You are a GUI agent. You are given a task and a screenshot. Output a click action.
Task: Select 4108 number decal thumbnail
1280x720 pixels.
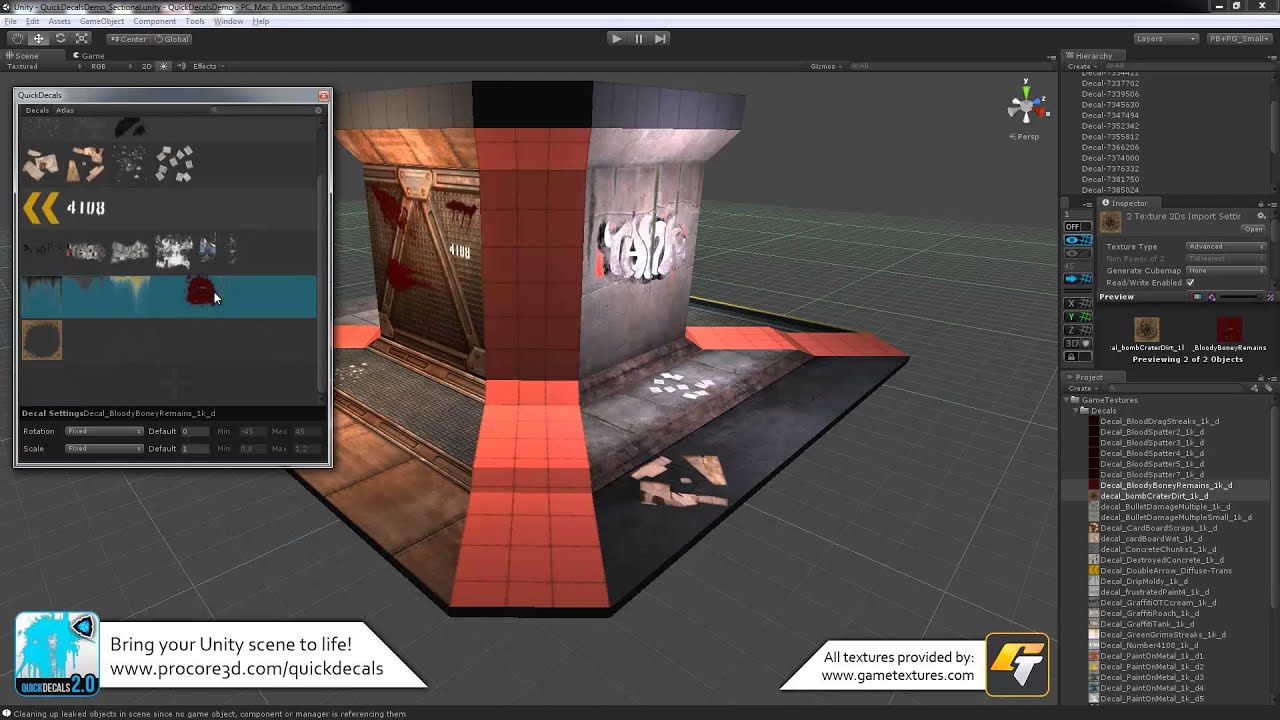(x=85, y=208)
